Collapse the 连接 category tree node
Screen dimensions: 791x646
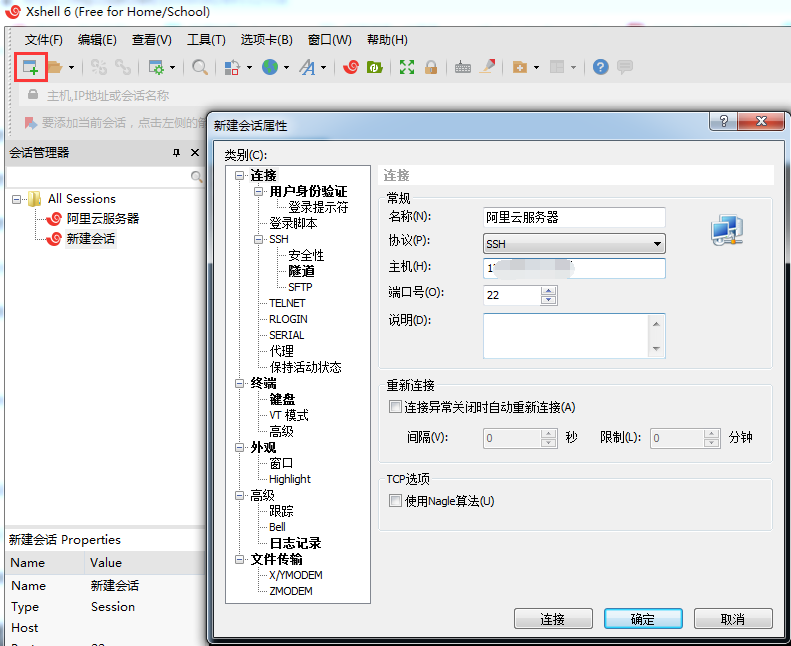point(240,175)
